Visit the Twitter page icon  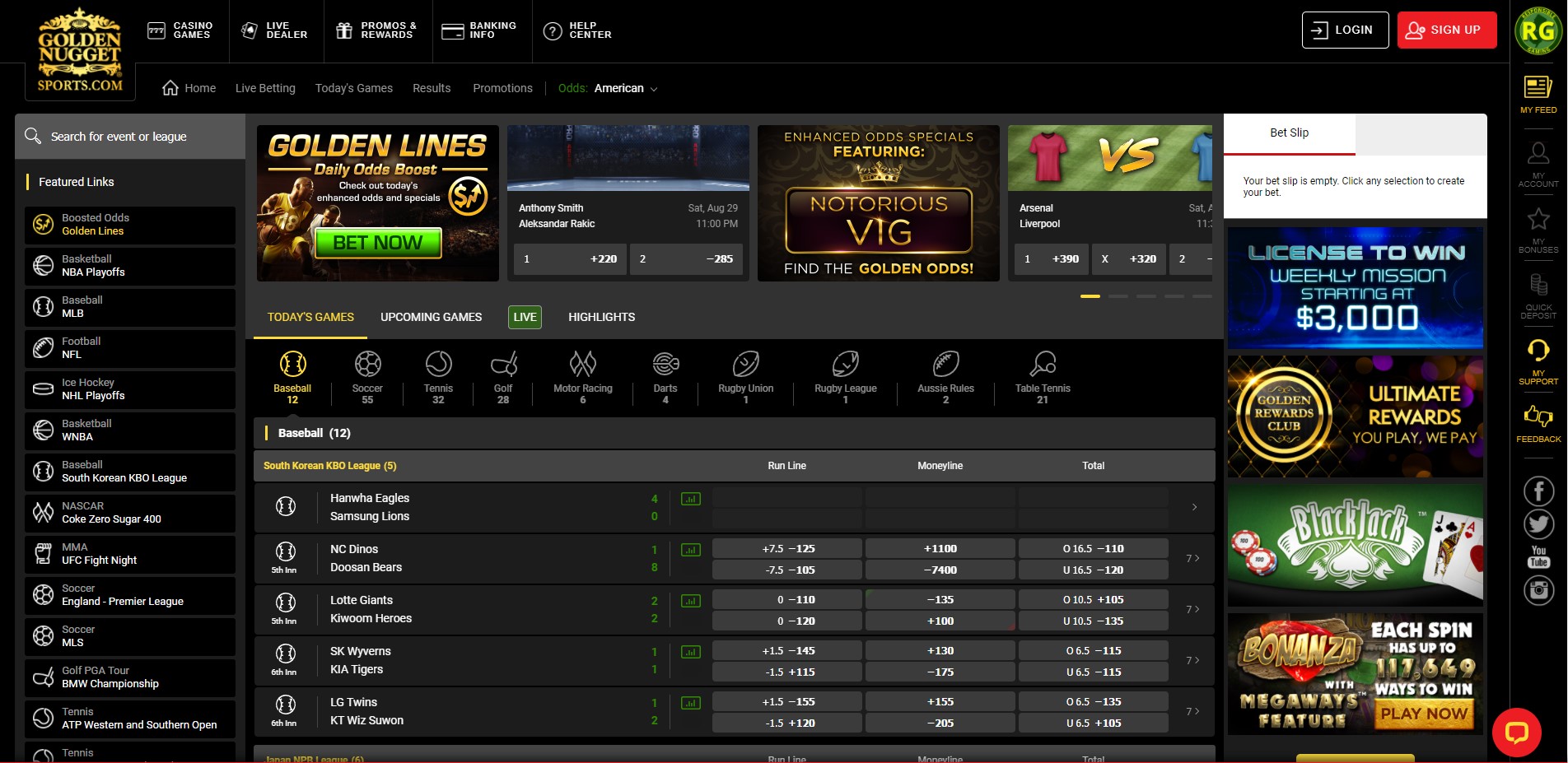coord(1538,524)
